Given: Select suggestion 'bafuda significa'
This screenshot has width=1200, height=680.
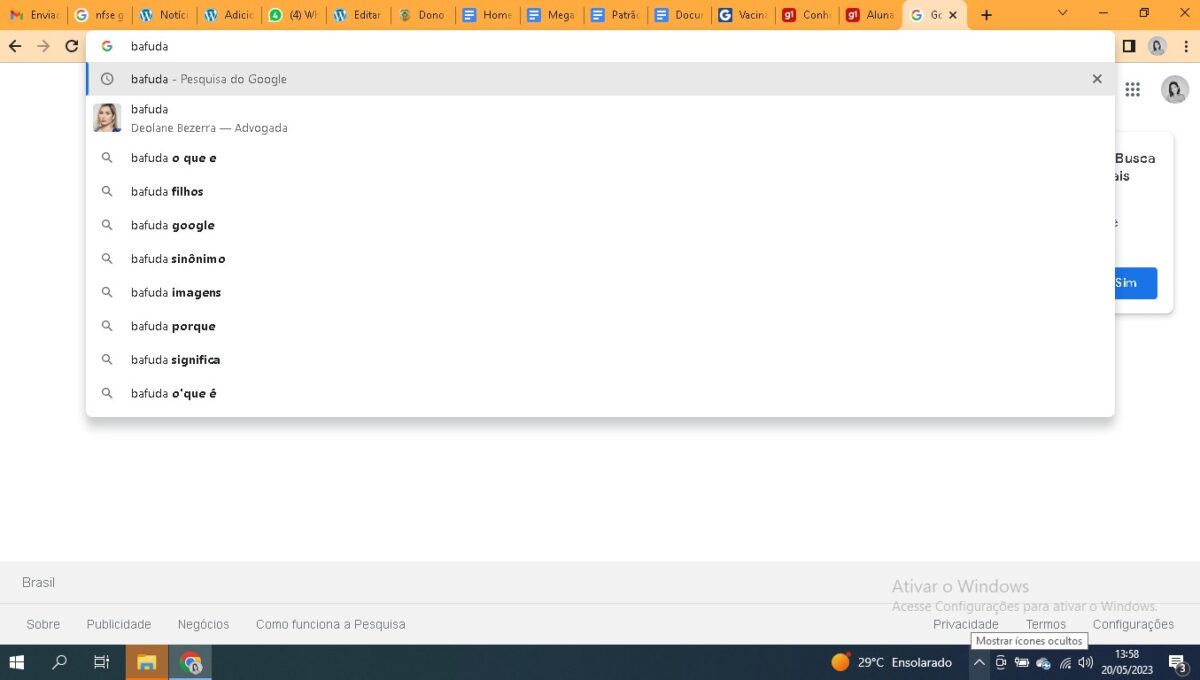Looking at the screenshot, I should click(600, 360).
